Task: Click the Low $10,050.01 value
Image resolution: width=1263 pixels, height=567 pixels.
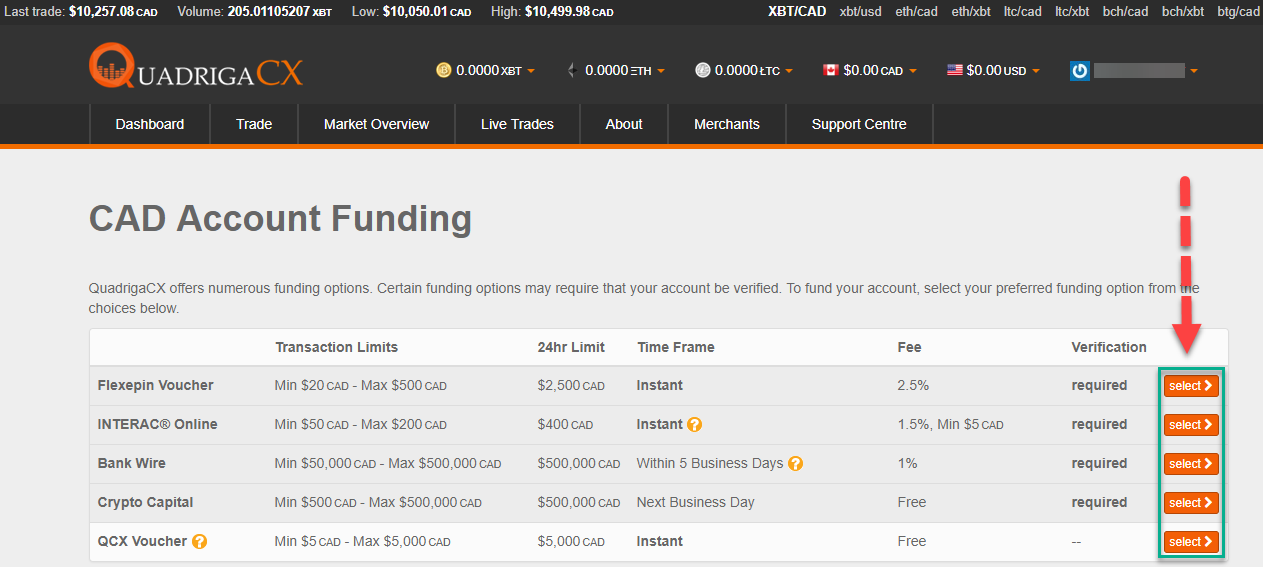Action: (x=427, y=12)
